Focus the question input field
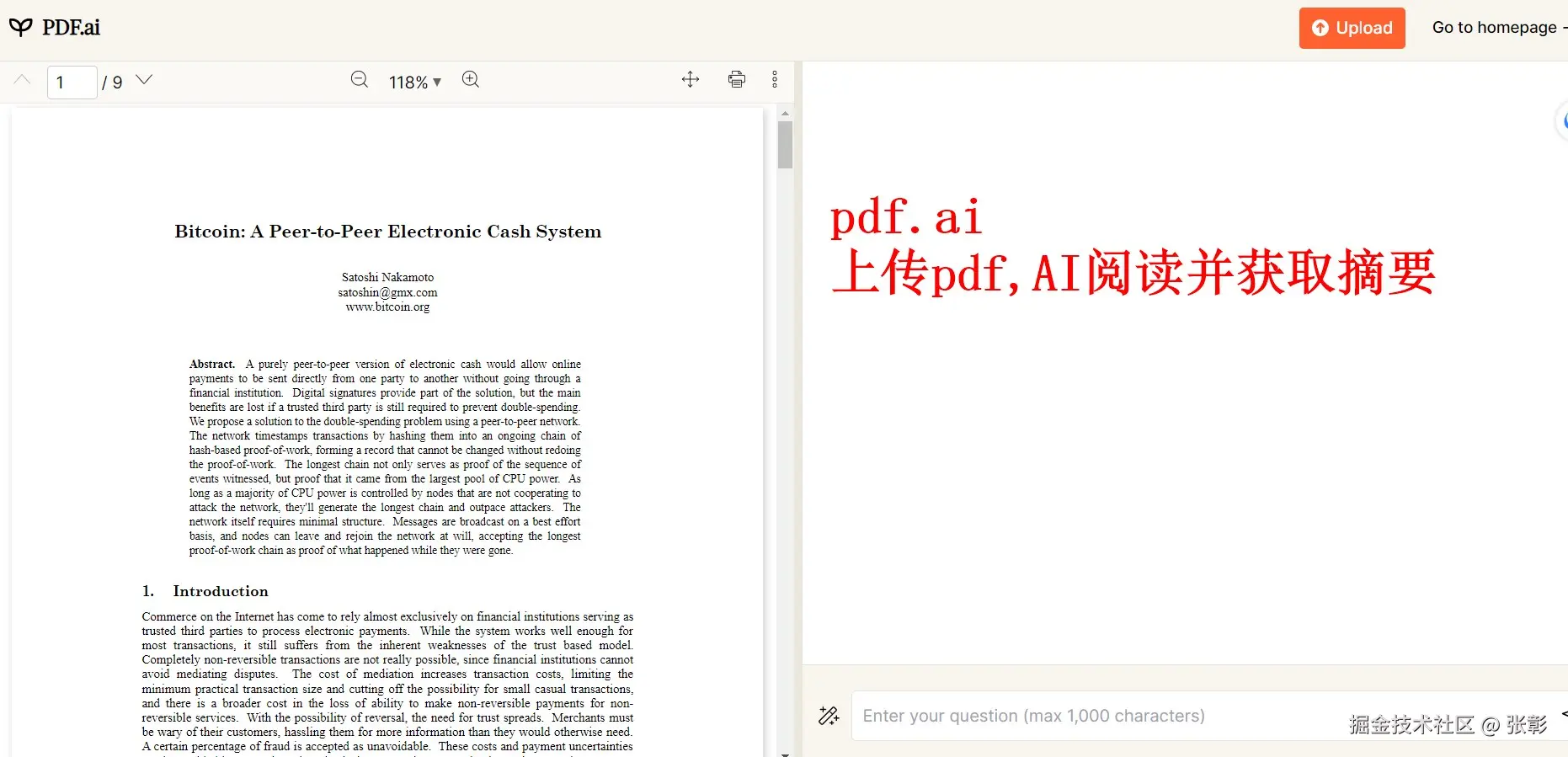This screenshot has height=757, width=1568. [x=1209, y=716]
